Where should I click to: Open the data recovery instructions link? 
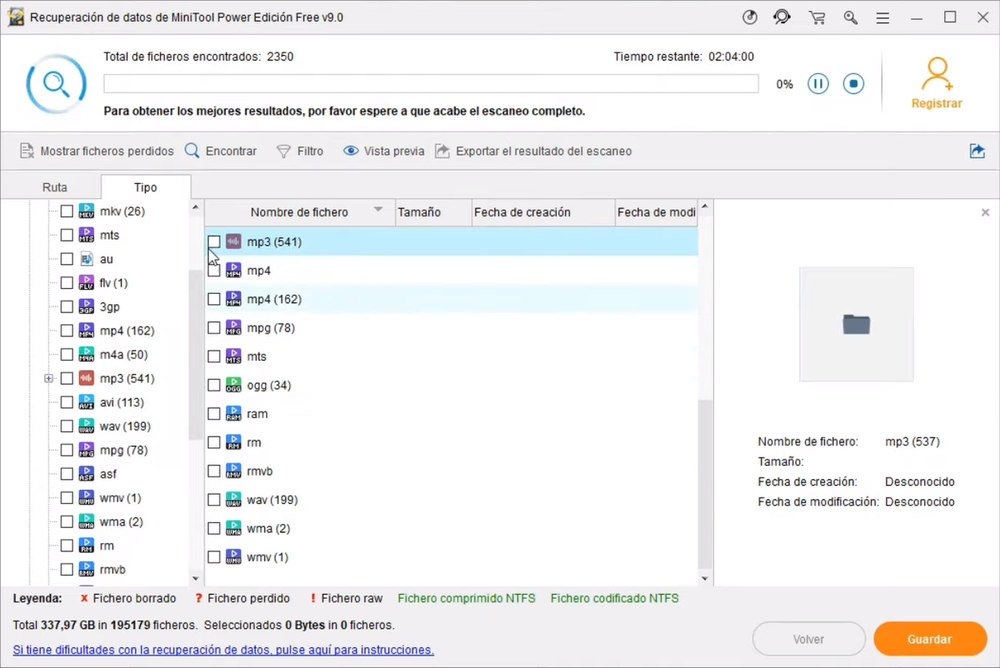pyautogui.click(x=223, y=649)
